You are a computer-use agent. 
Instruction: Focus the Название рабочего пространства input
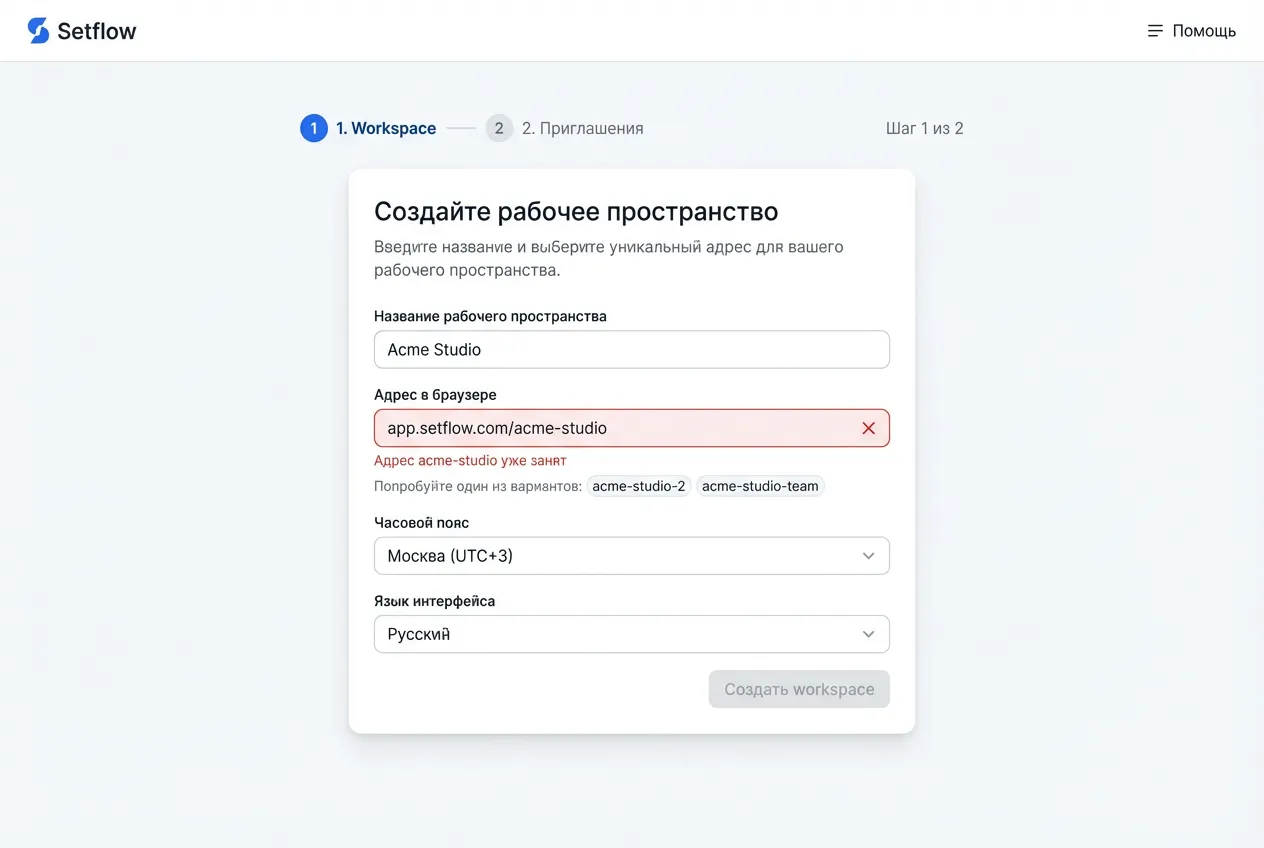[631, 350]
